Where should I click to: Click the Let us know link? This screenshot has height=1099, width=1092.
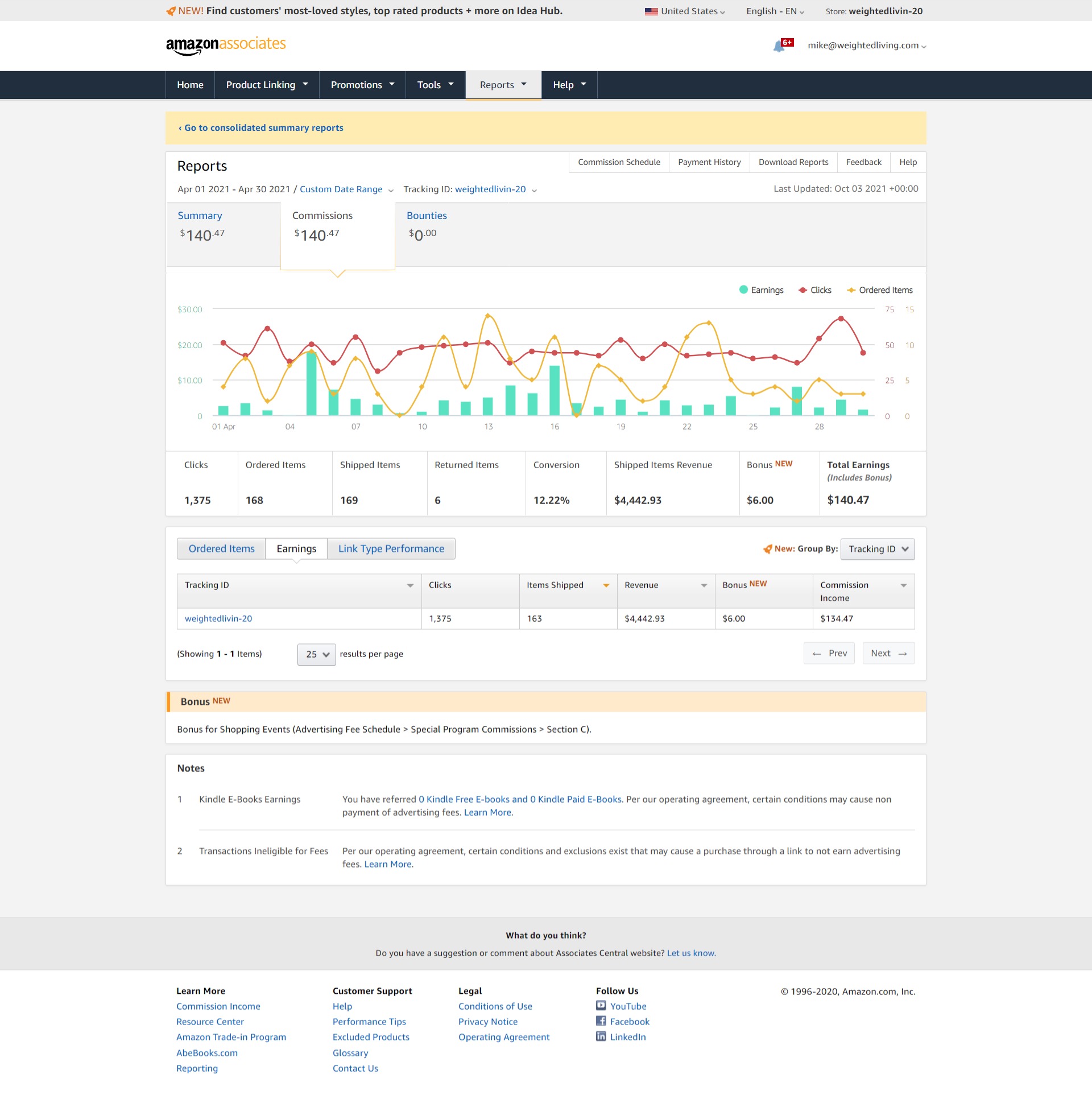[x=690, y=953]
